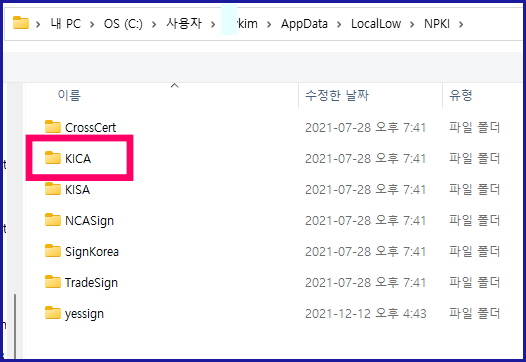Select the KICA folder icon
The image size is (526, 362).
53,158
